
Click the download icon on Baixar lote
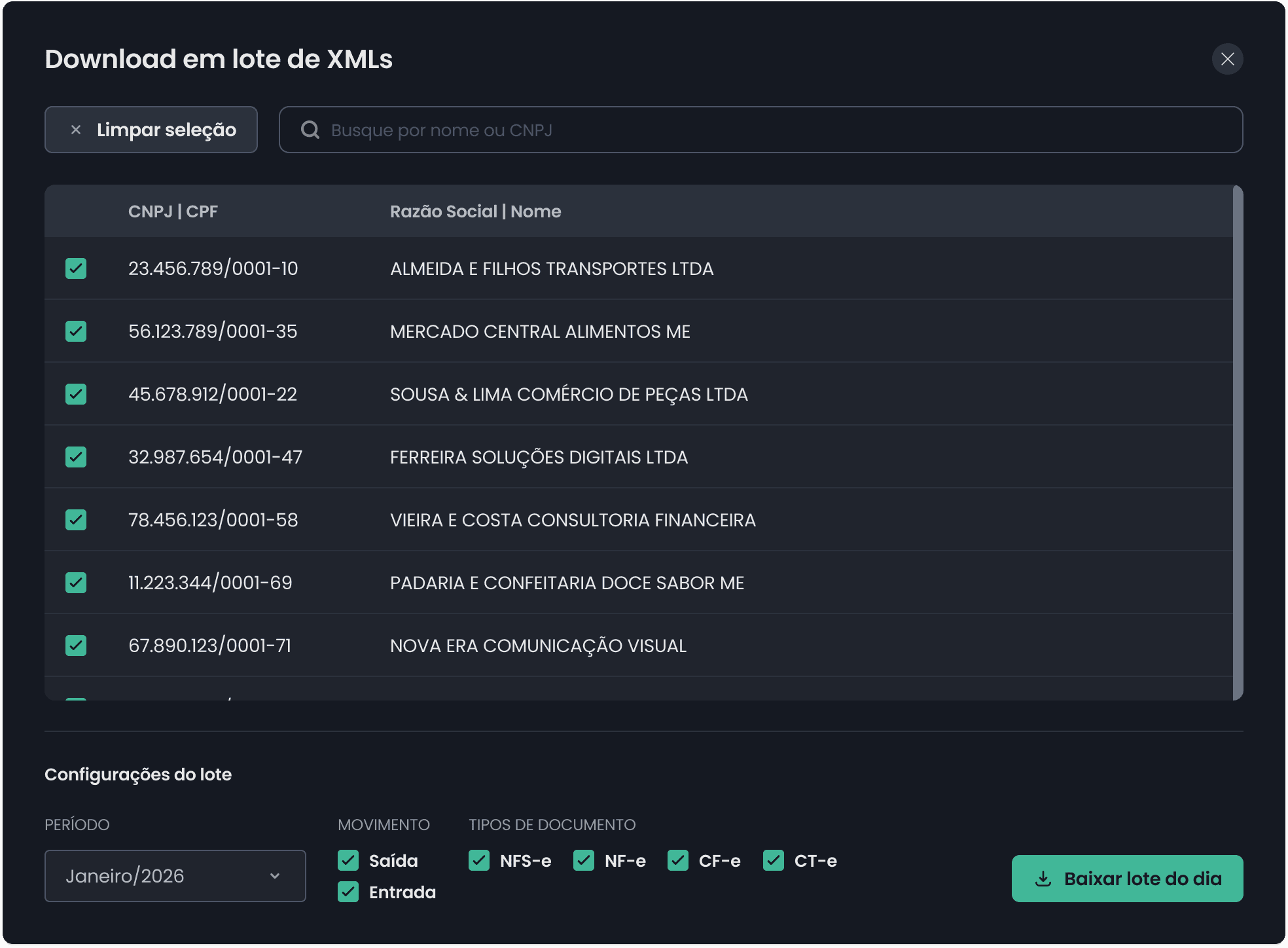pos(1043,879)
